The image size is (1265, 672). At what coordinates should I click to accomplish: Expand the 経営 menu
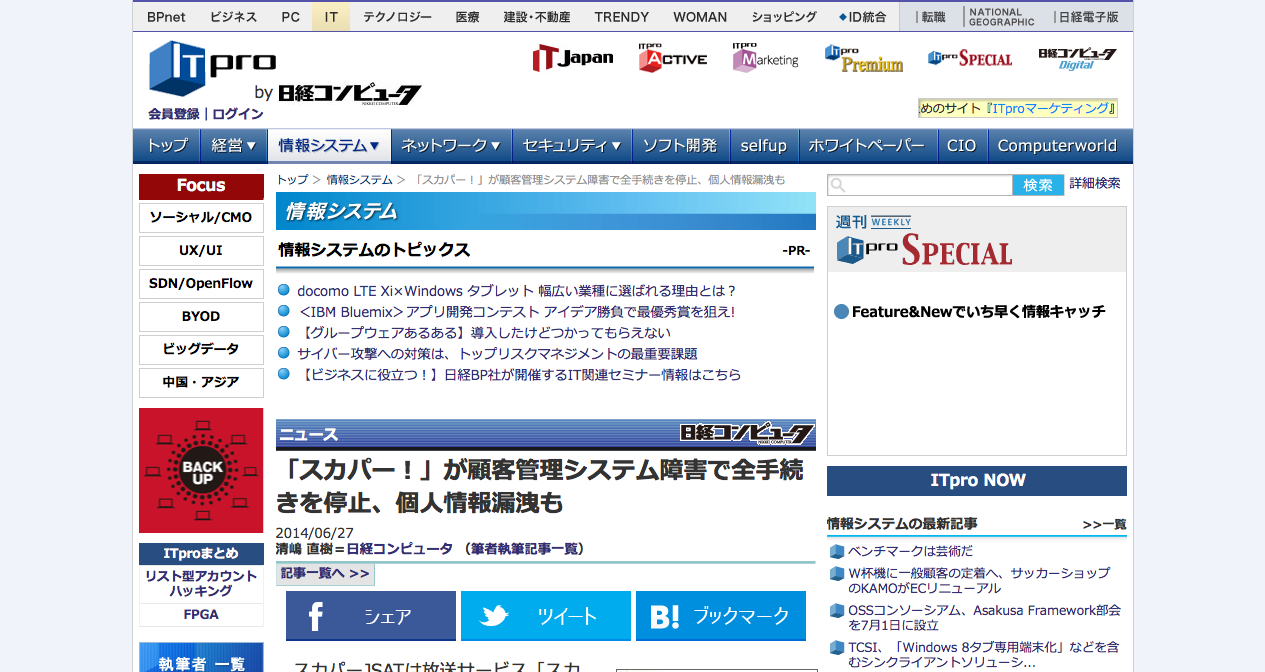click(x=233, y=146)
